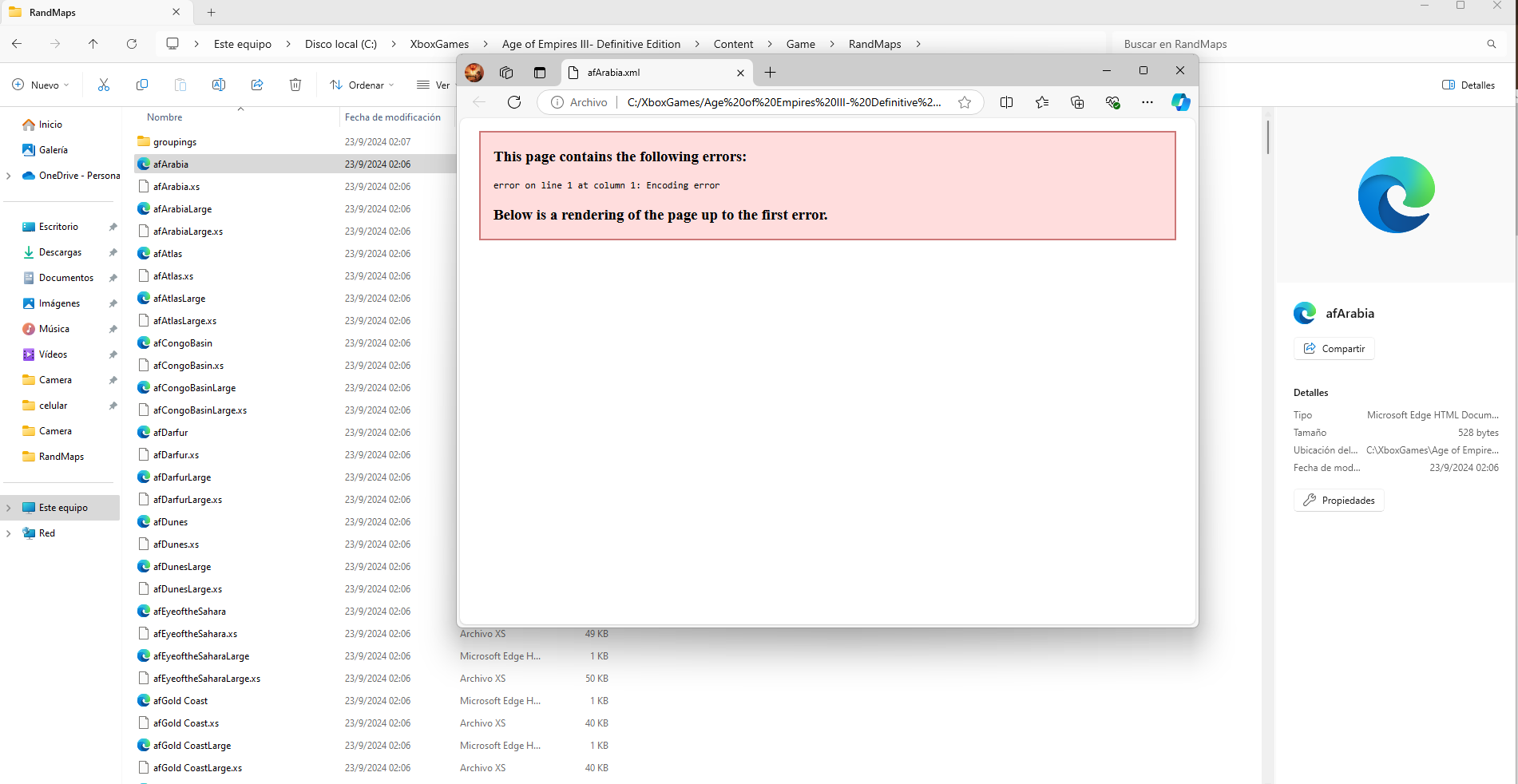Expand chevron after RandMaps in breadcrumb

(918, 44)
